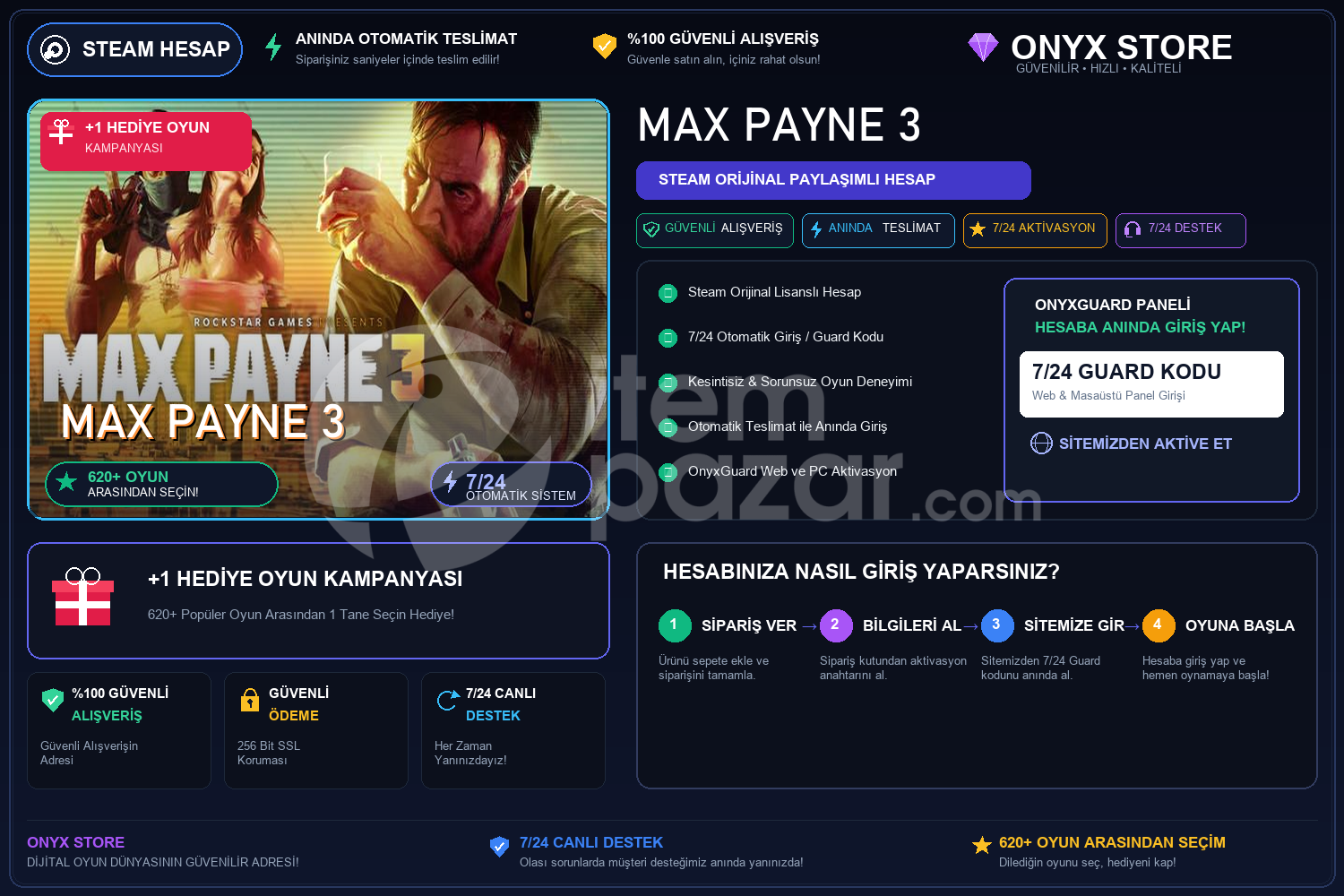Click the SİPARİŞ VER step label
The height and width of the screenshot is (896, 1344).
(x=749, y=625)
